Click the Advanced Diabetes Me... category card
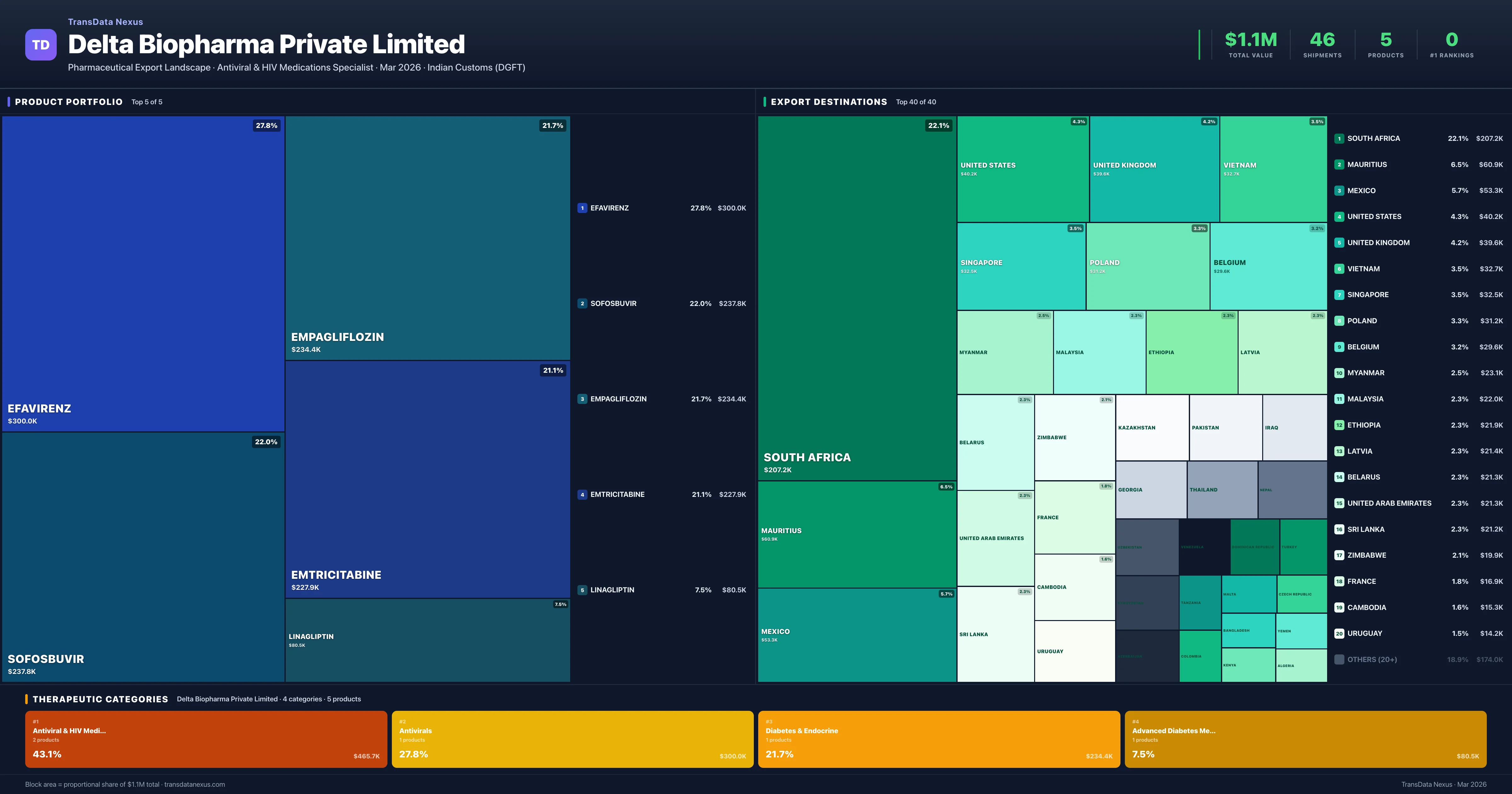 [x=1305, y=739]
